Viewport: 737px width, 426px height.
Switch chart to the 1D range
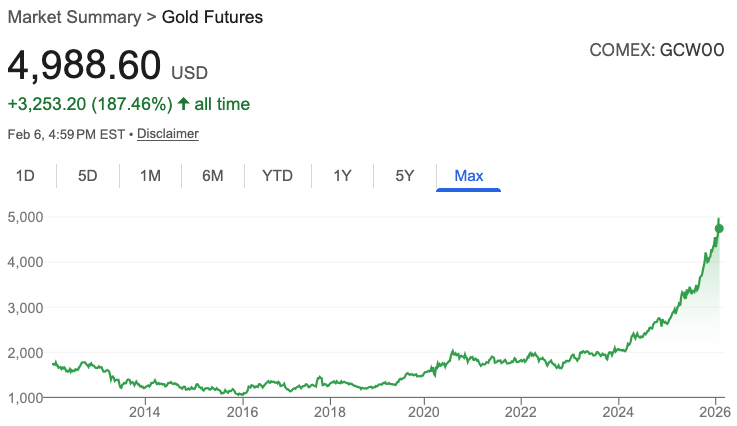click(x=25, y=176)
